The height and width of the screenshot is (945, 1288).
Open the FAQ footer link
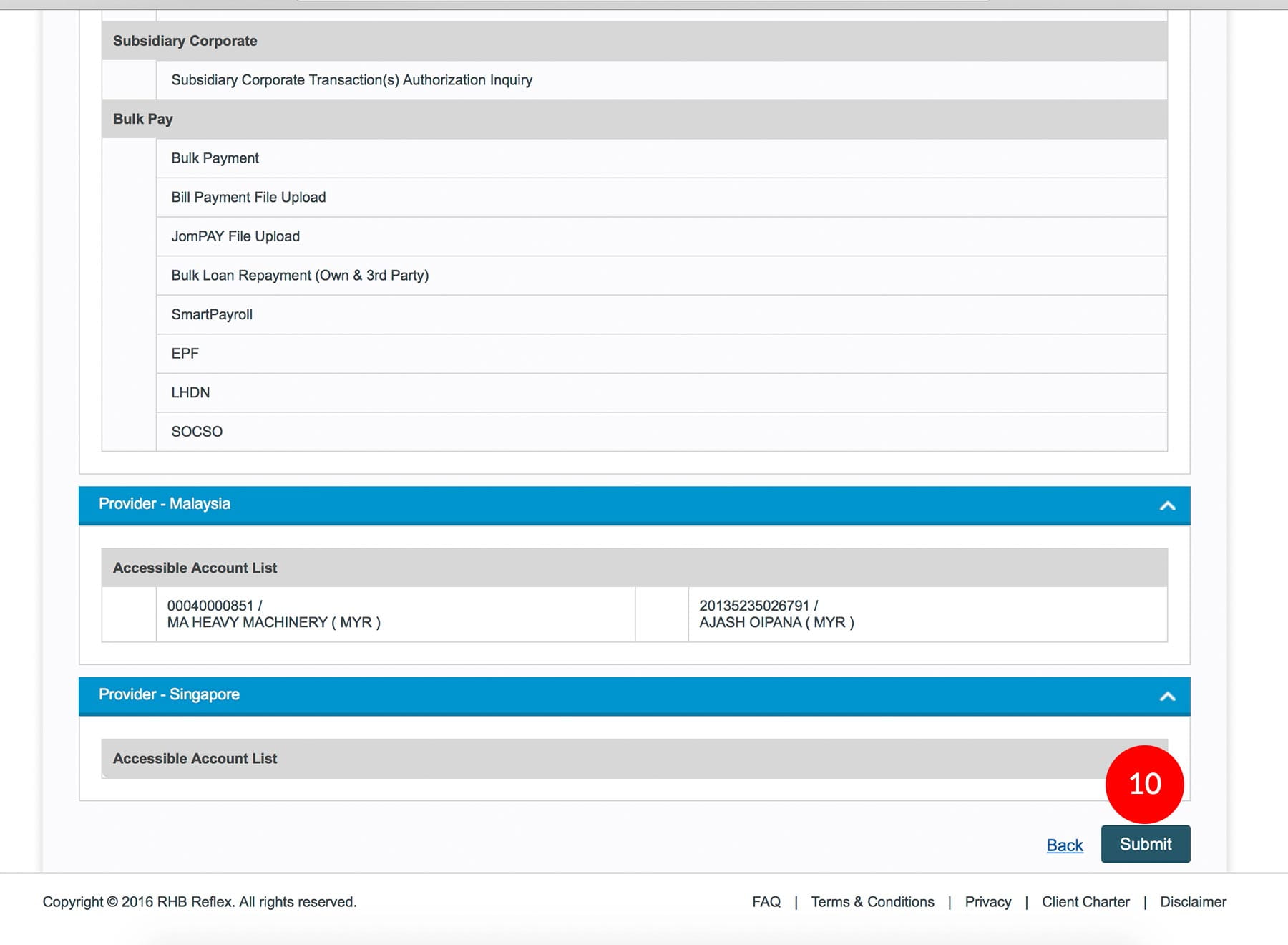tap(766, 902)
